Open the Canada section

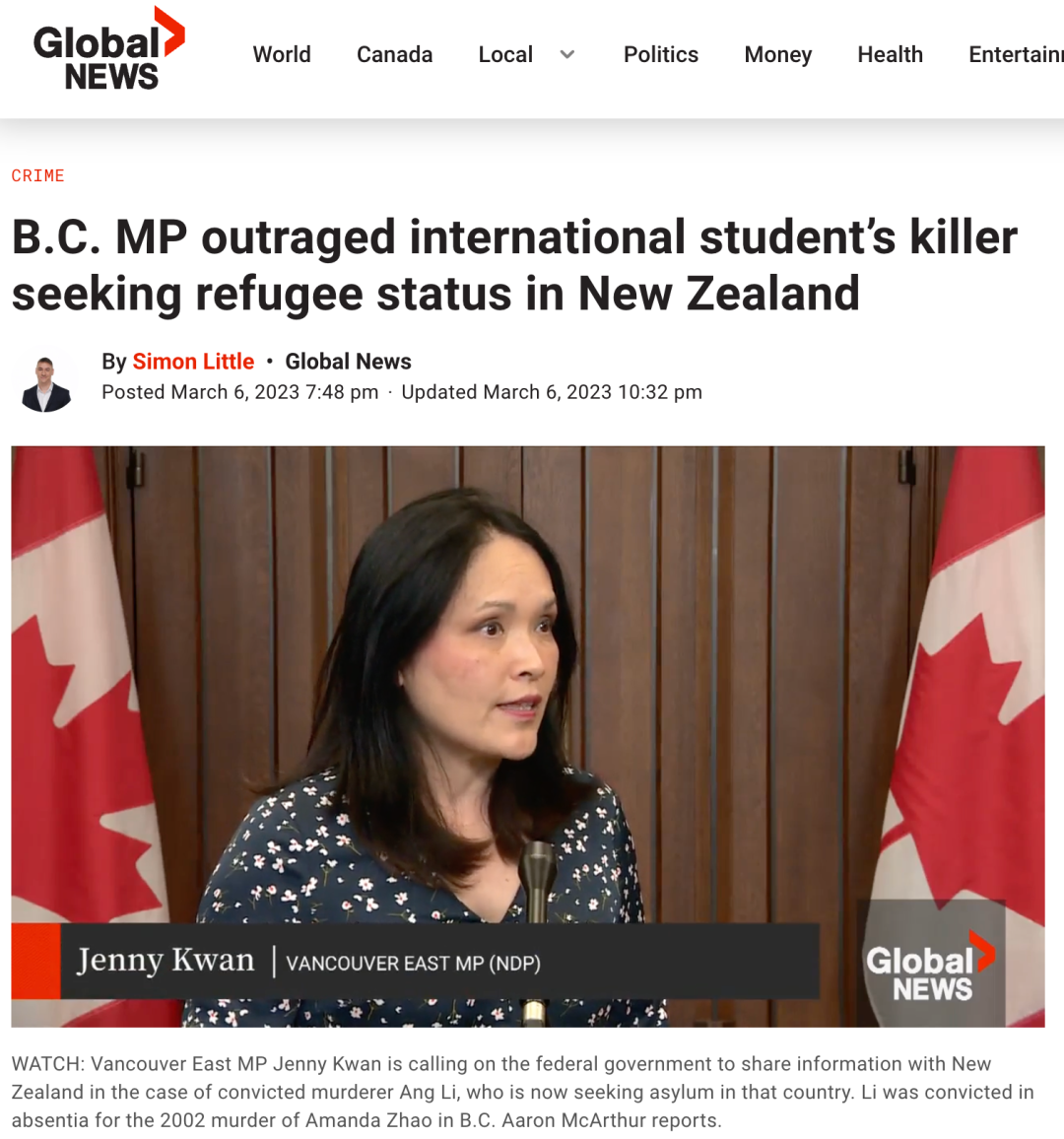(394, 54)
